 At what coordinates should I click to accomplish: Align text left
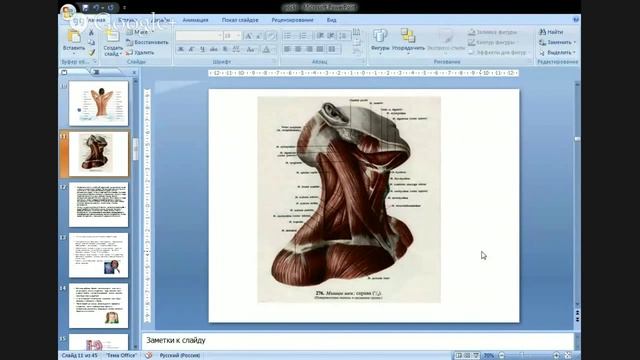[x=287, y=49]
